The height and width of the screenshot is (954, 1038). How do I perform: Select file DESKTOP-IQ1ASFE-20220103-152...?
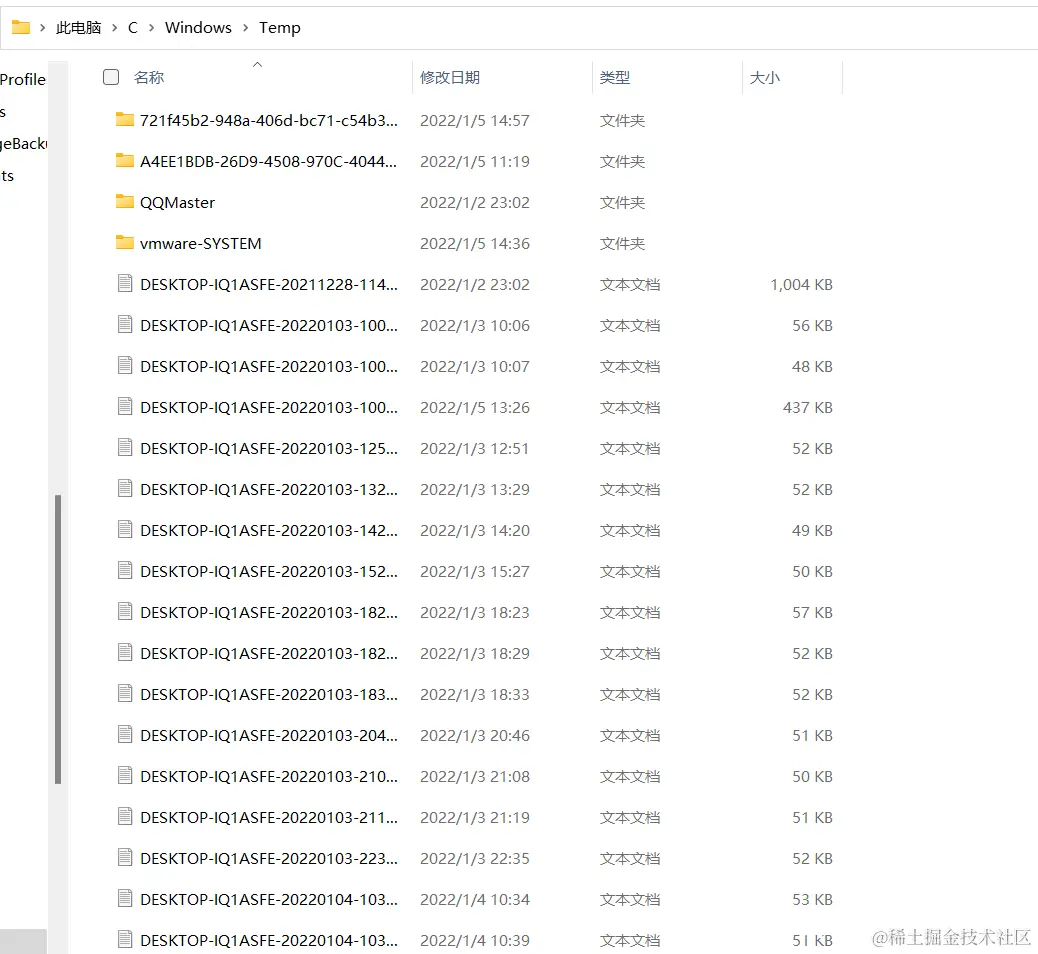pos(269,571)
